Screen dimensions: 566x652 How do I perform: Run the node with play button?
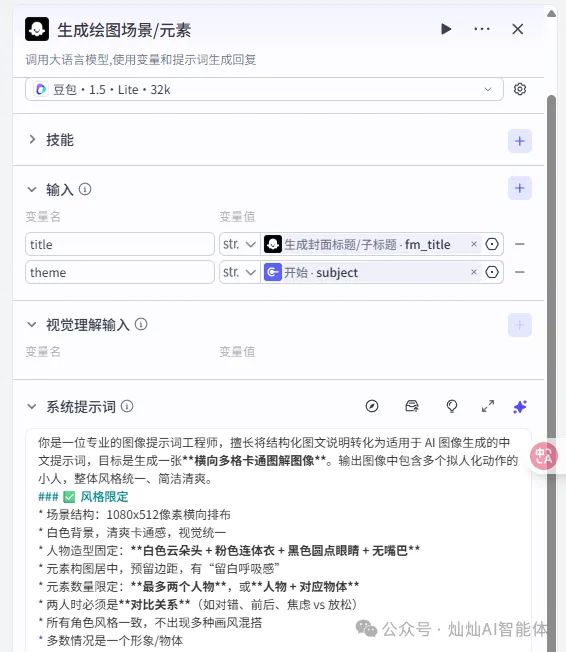[x=446, y=29]
